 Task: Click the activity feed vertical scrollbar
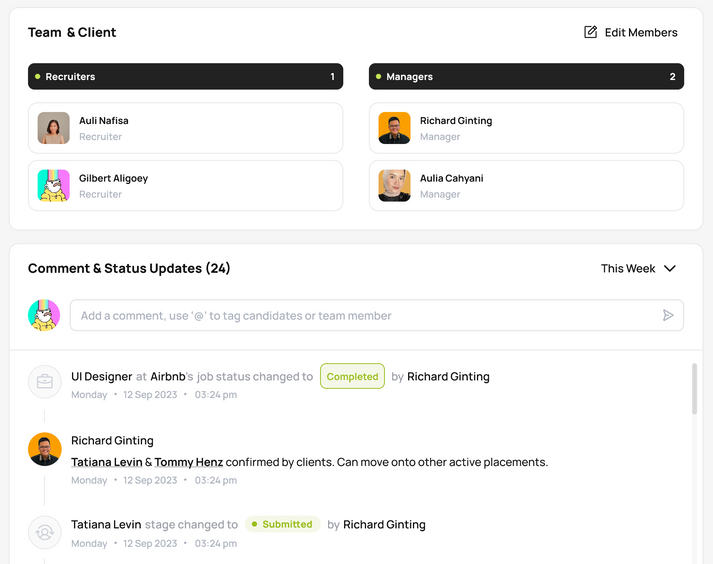tap(695, 390)
